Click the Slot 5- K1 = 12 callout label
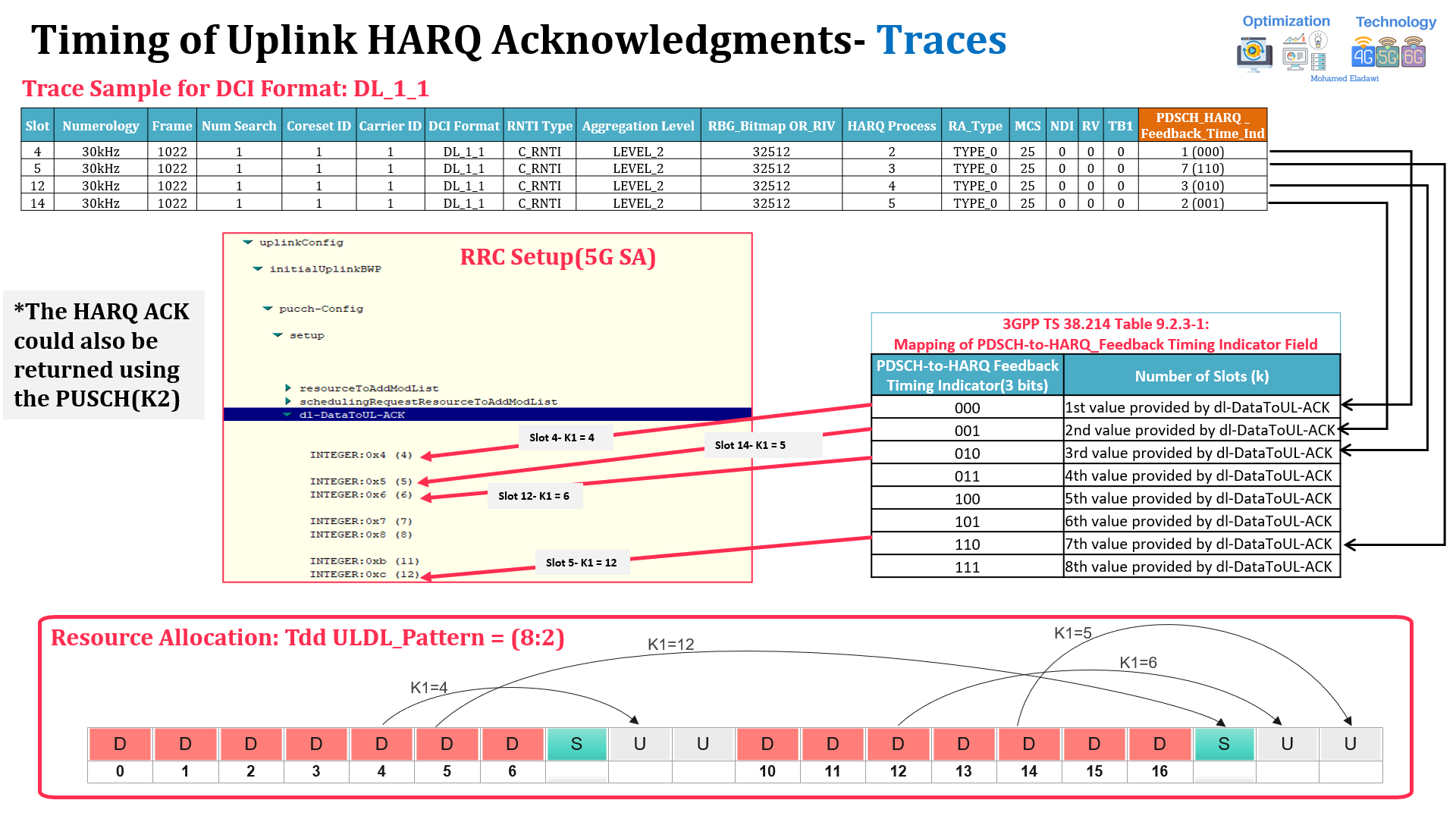The height and width of the screenshot is (819, 1456). click(x=582, y=562)
